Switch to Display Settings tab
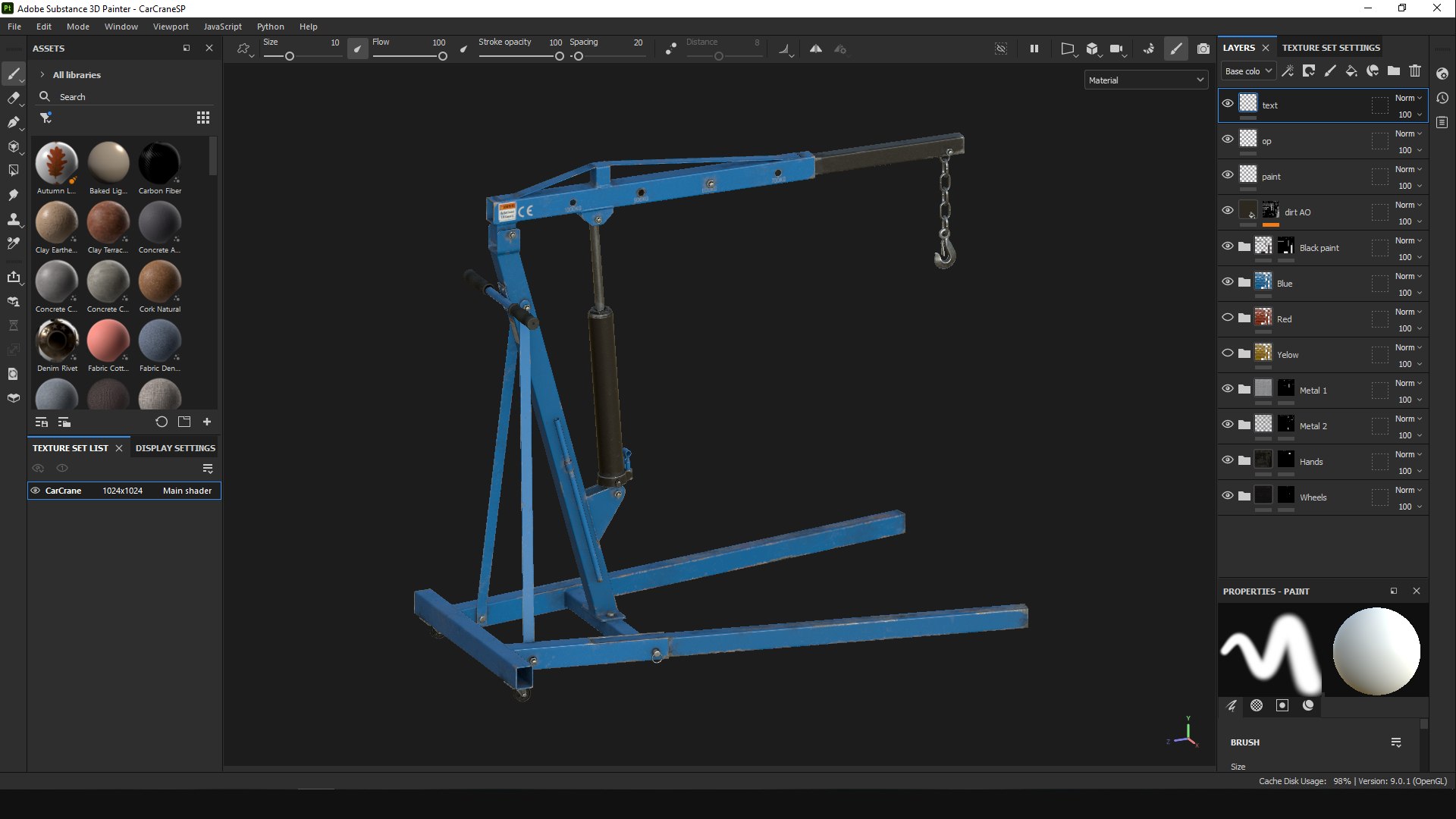The height and width of the screenshot is (819, 1456). (175, 448)
